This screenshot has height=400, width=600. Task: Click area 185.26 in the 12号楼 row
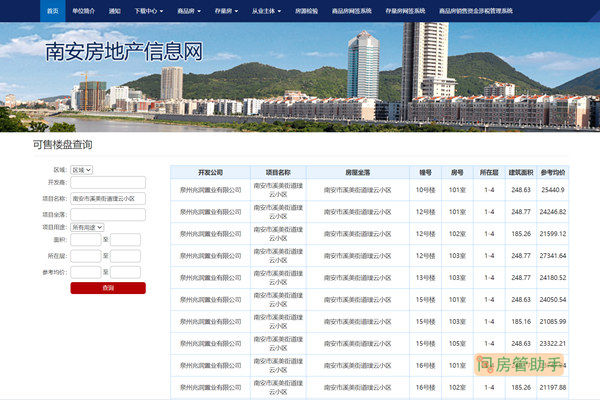coord(521,234)
